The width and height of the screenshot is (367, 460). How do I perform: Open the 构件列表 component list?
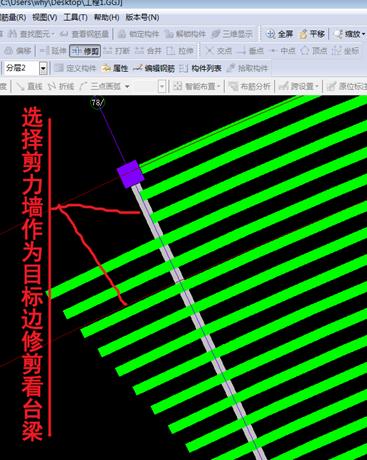coord(200,68)
